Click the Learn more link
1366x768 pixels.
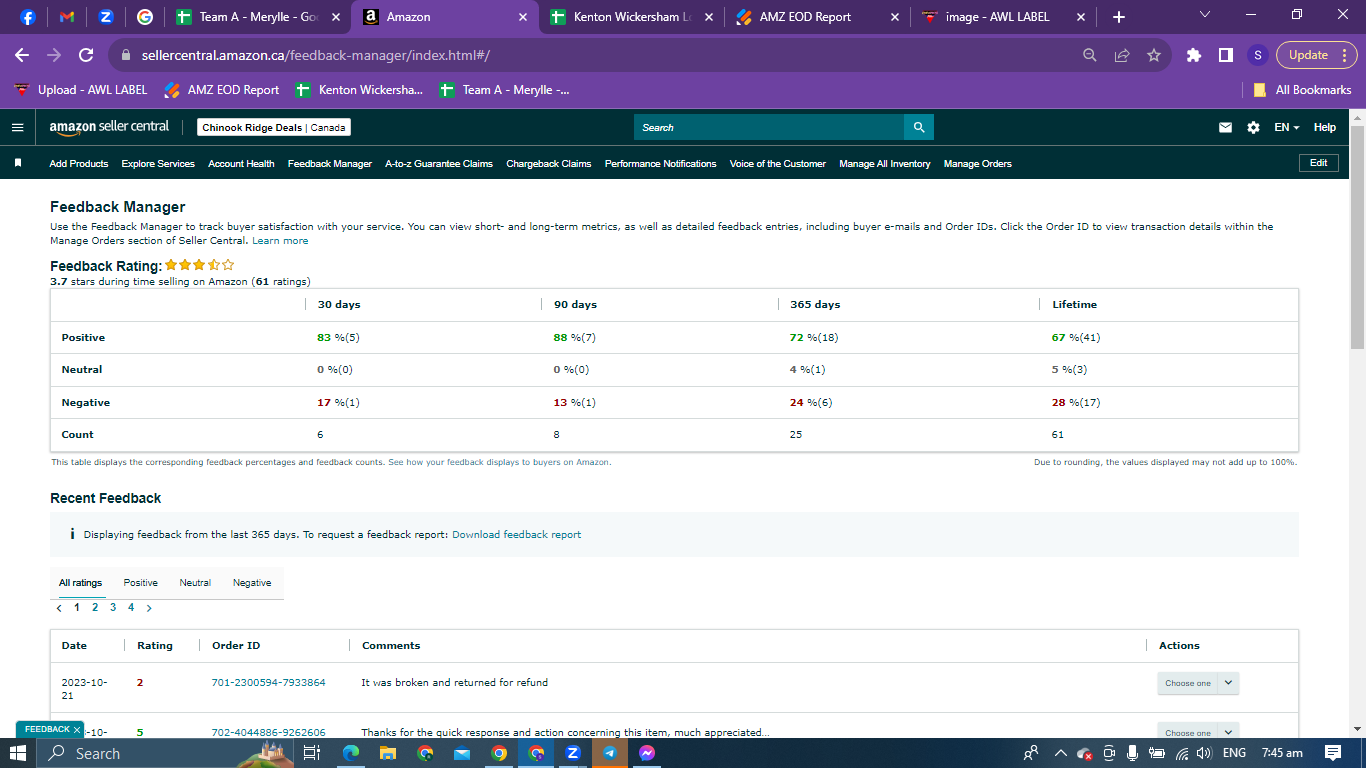(x=280, y=241)
